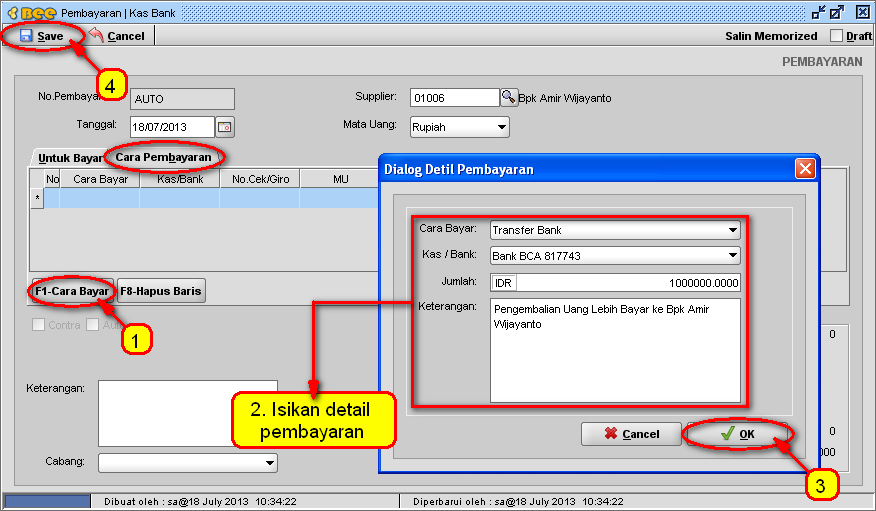Click the MU column header
Viewport: 876px width, 511px height.
pyautogui.click(x=340, y=179)
